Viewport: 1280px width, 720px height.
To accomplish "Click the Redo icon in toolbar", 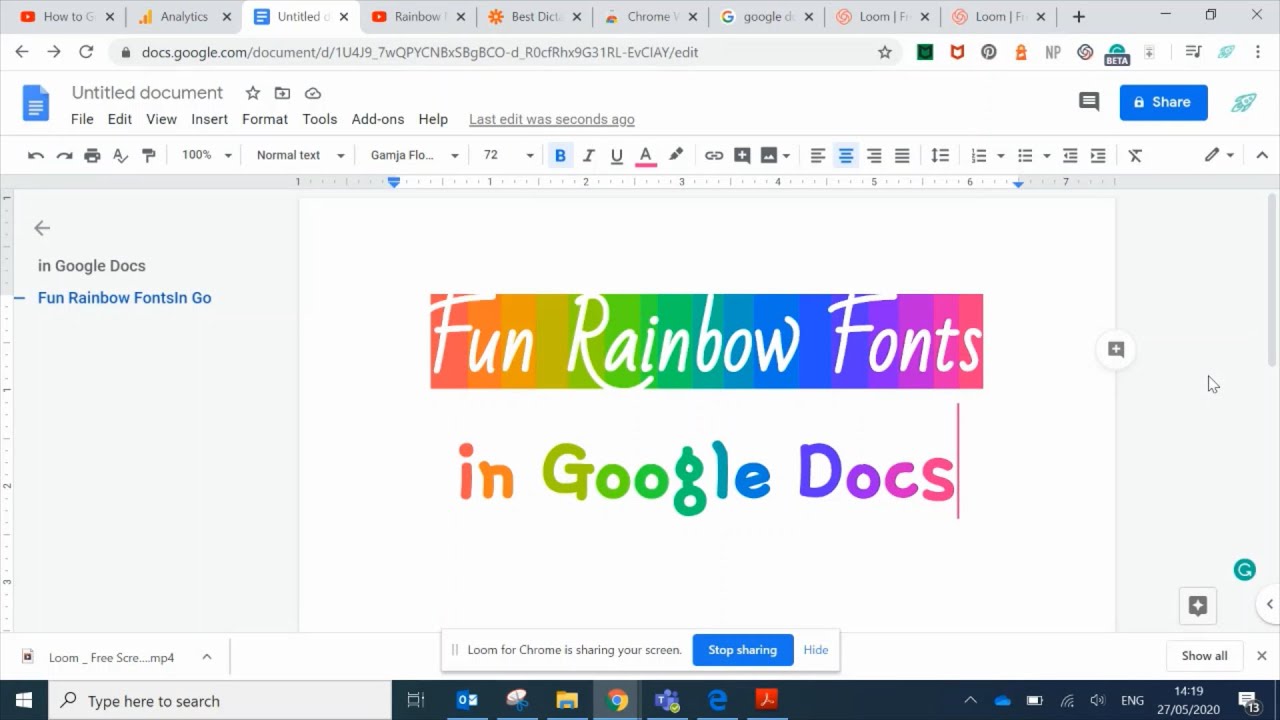I will pyautogui.click(x=64, y=155).
